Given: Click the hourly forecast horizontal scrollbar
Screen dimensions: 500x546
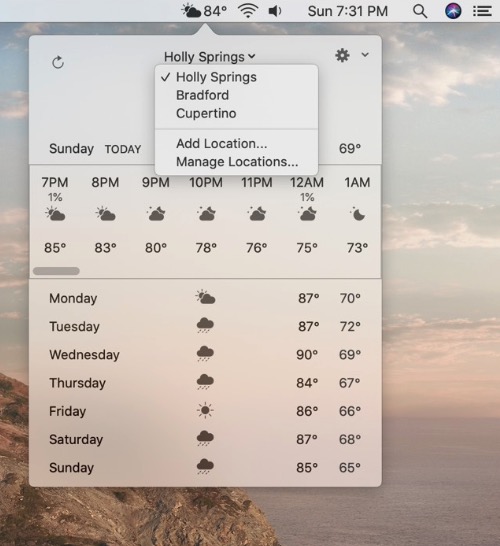Looking at the screenshot, I should pyautogui.click(x=56, y=271).
